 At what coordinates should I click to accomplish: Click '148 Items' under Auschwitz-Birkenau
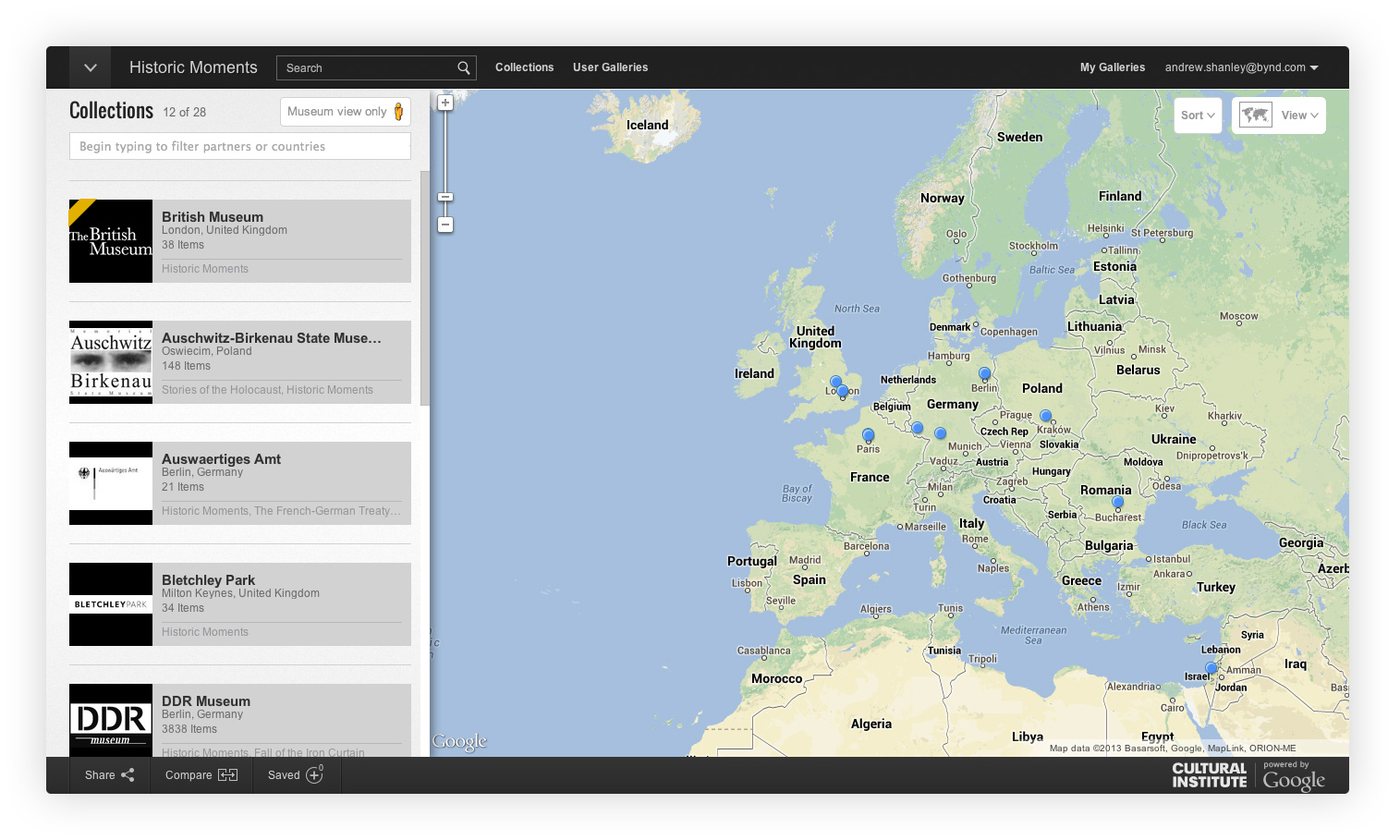click(x=186, y=366)
